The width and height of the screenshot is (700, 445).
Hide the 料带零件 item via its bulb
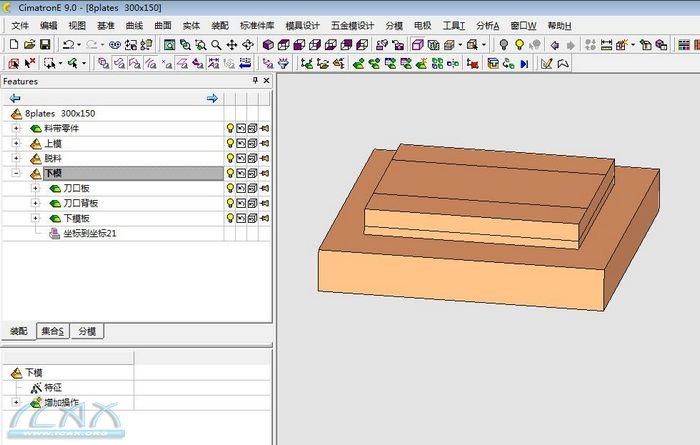230,129
